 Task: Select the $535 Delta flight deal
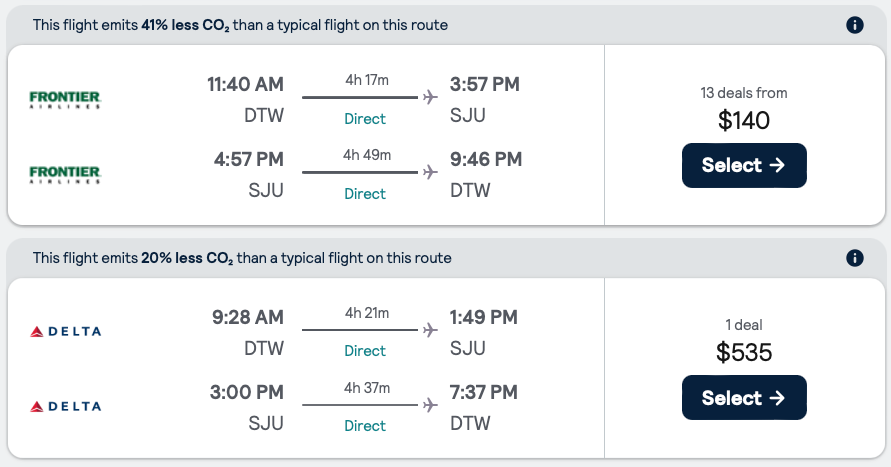tap(744, 398)
